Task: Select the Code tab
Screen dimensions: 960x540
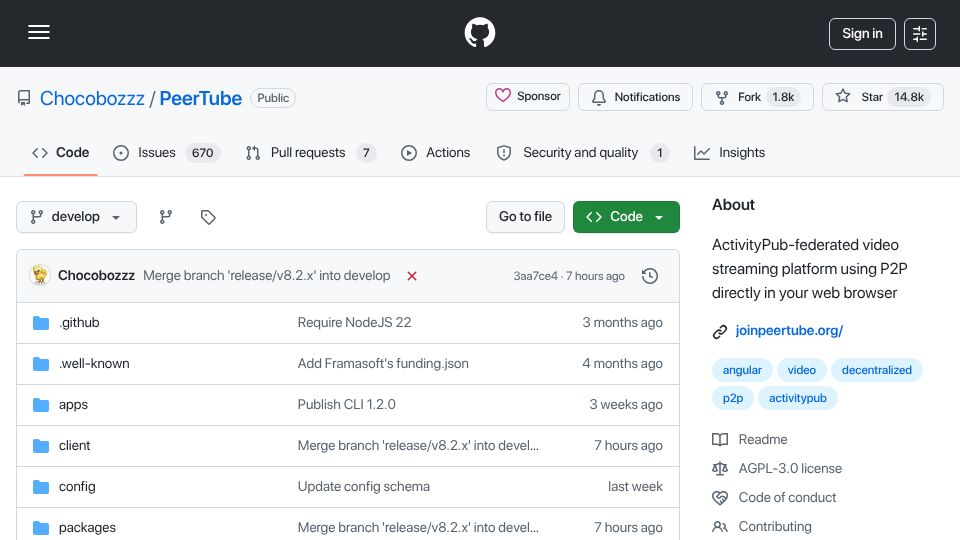Action: (x=61, y=152)
